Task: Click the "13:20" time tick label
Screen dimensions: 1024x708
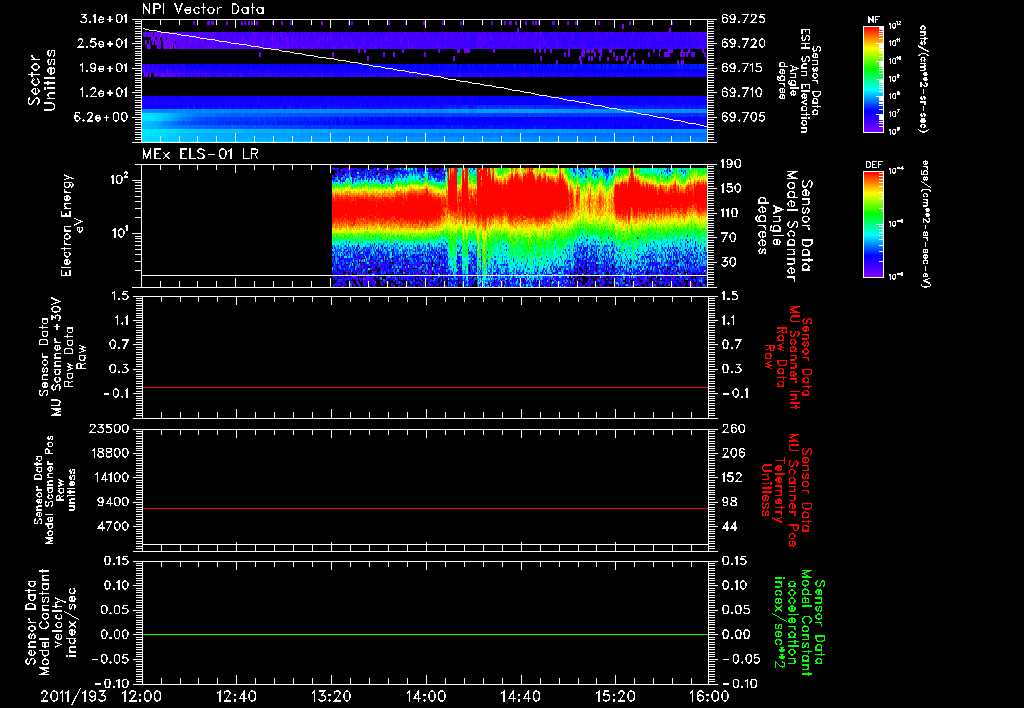Action: [x=331, y=696]
